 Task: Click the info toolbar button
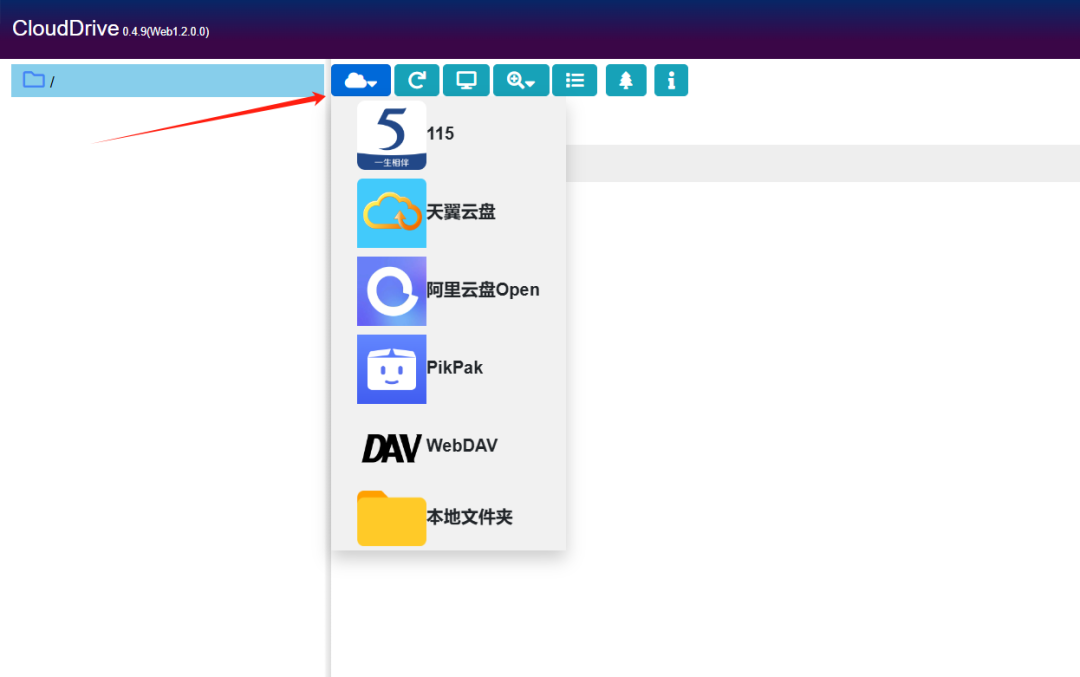pos(671,81)
